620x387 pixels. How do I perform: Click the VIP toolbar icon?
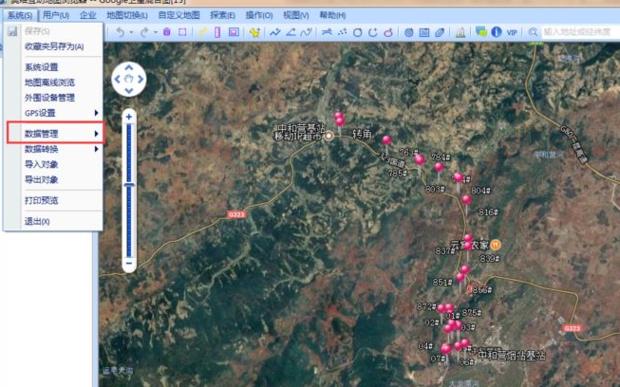[x=512, y=32]
